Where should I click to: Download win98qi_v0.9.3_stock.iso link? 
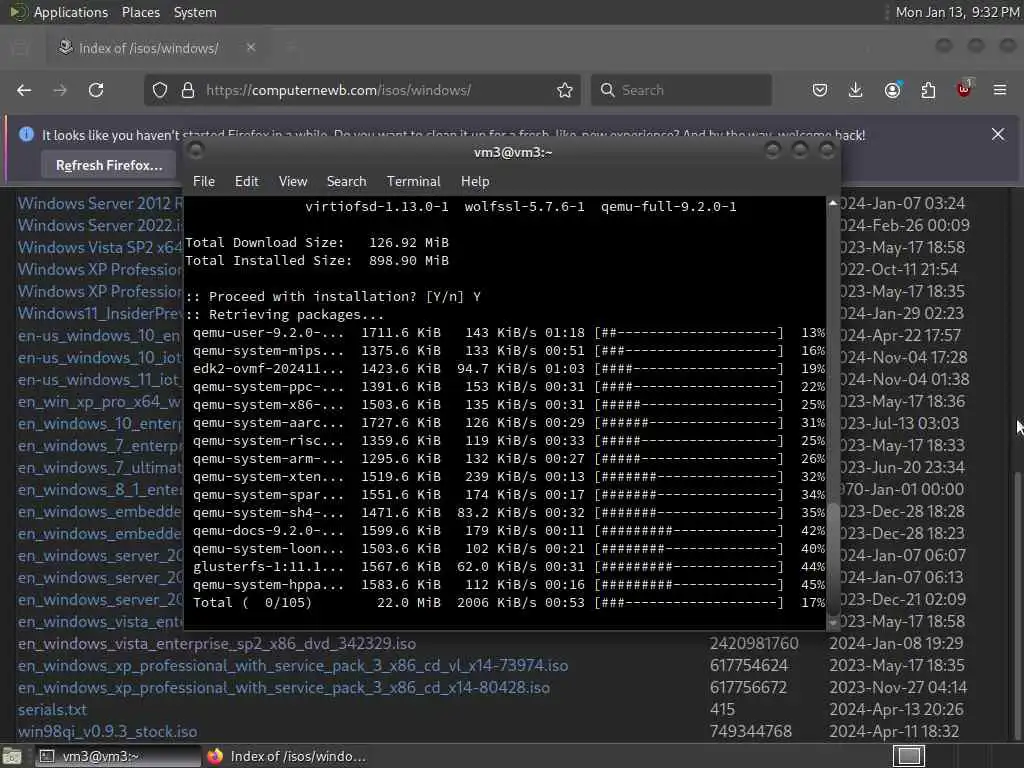(107, 732)
